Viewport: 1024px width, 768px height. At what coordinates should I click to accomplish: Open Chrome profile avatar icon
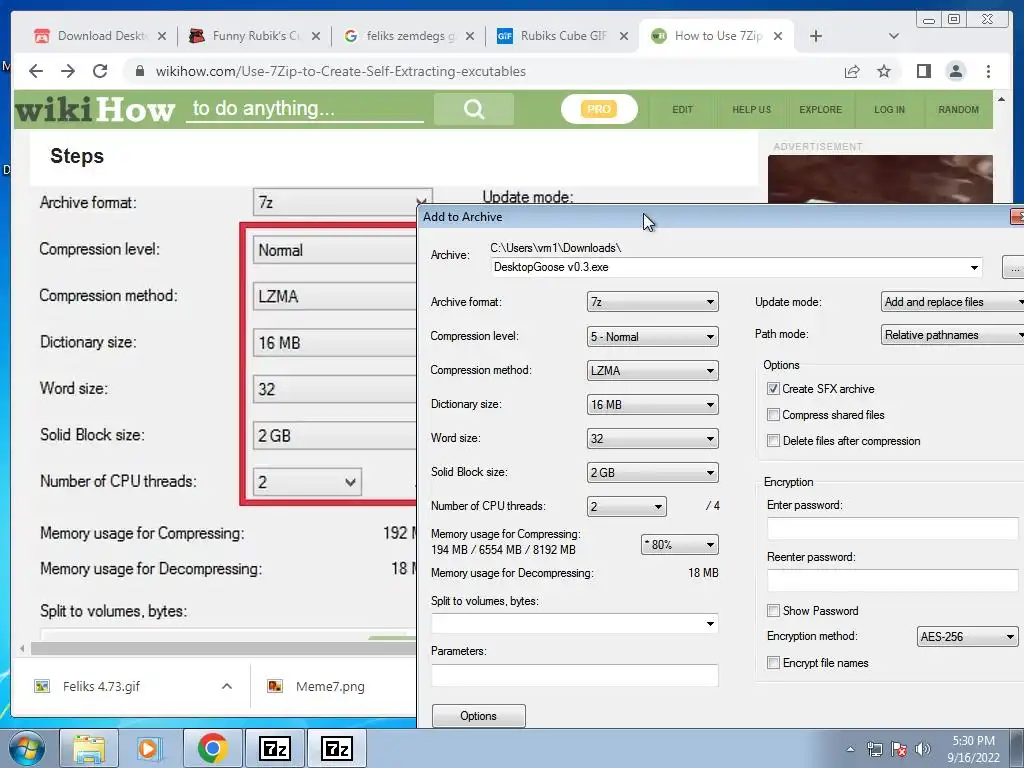pos(955,71)
